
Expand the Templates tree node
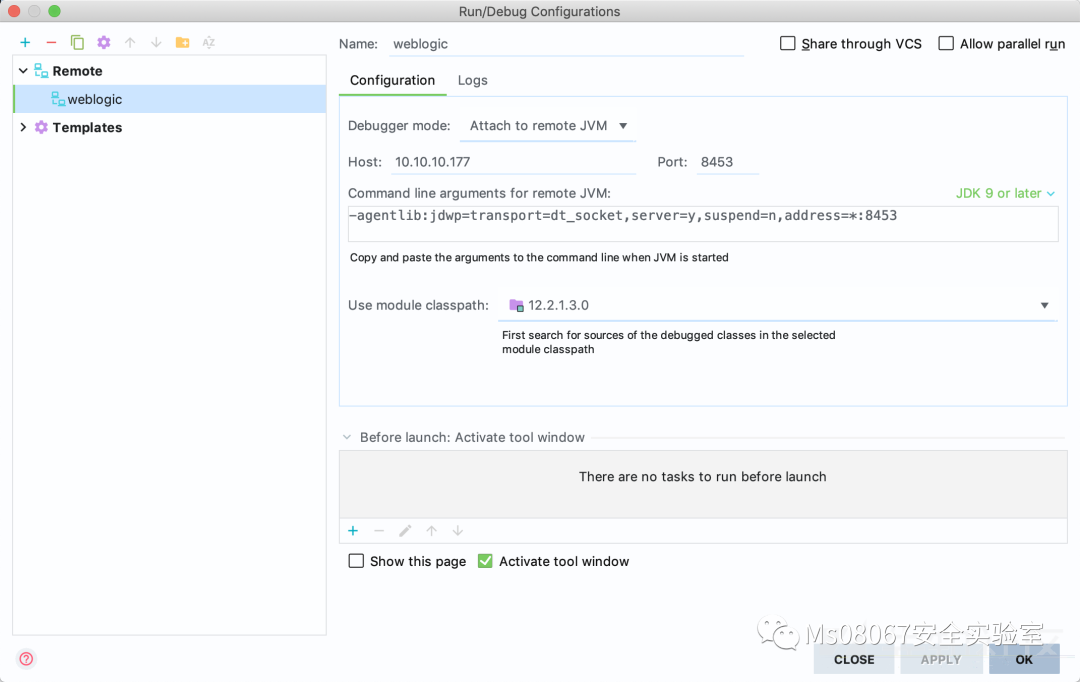point(23,127)
